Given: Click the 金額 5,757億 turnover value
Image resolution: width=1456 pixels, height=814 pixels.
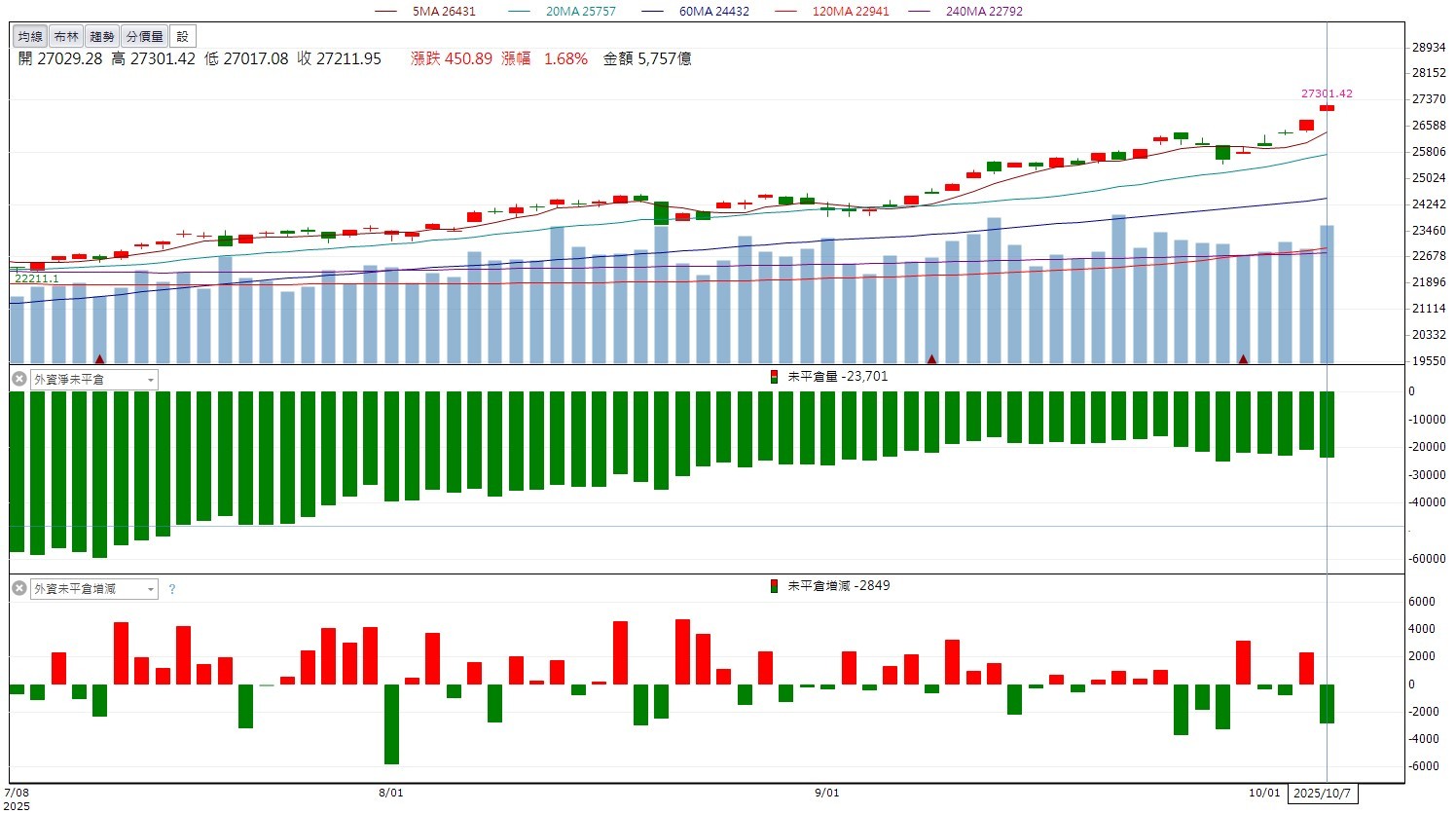Looking at the screenshot, I should [647, 59].
